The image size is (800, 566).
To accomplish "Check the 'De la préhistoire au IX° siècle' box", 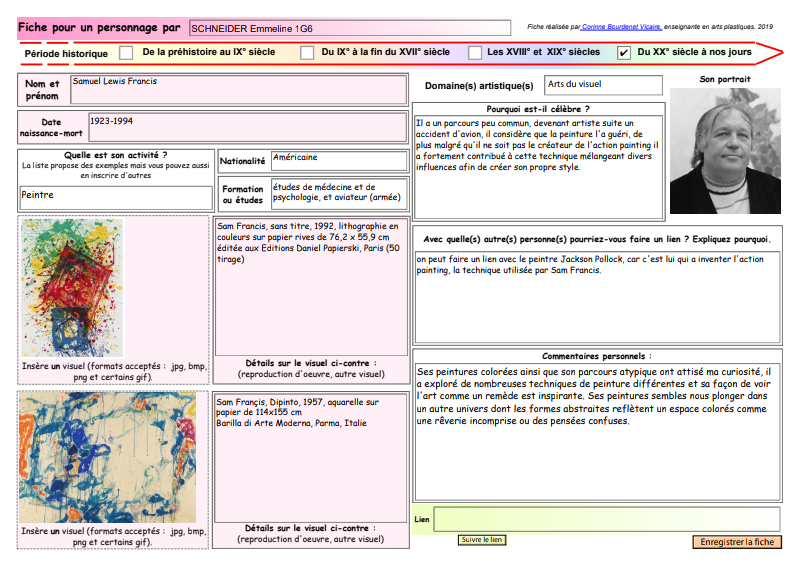I will (x=126, y=52).
